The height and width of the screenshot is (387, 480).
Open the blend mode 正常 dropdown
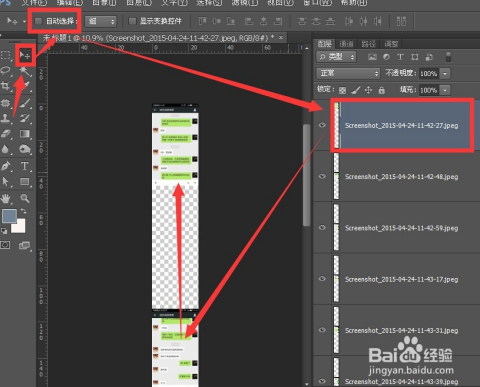click(348, 73)
